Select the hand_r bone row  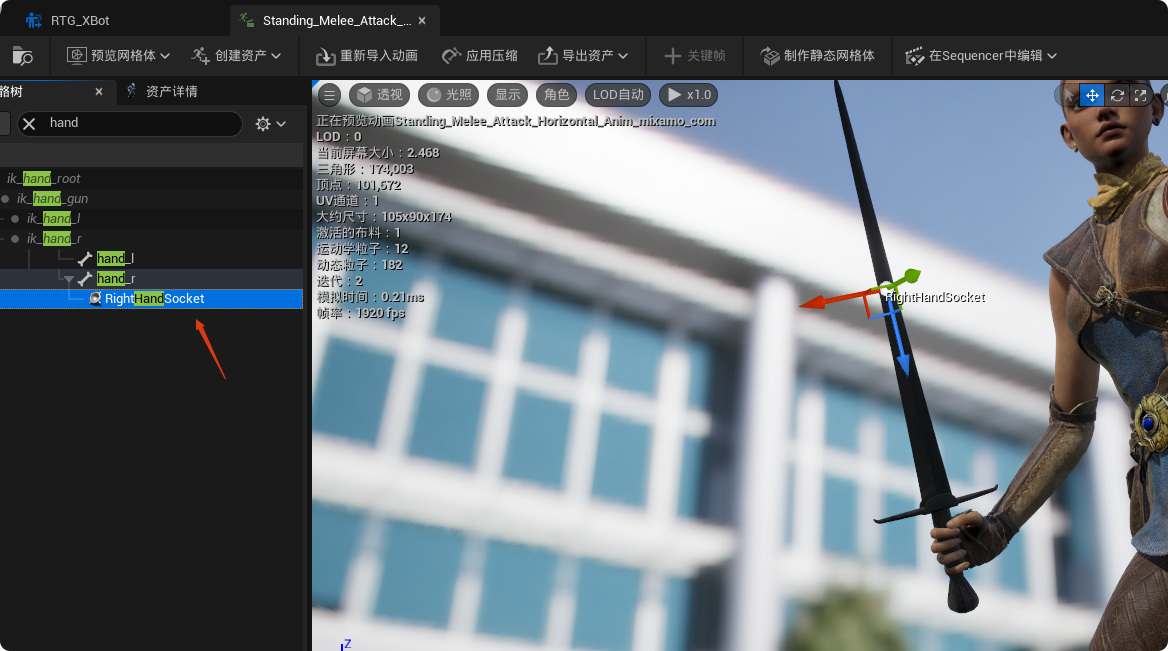[x=151, y=279]
